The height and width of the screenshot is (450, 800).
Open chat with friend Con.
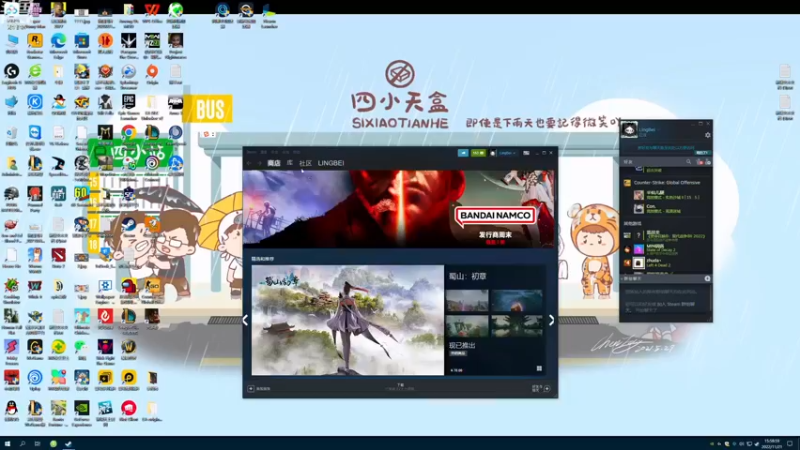click(x=666, y=208)
